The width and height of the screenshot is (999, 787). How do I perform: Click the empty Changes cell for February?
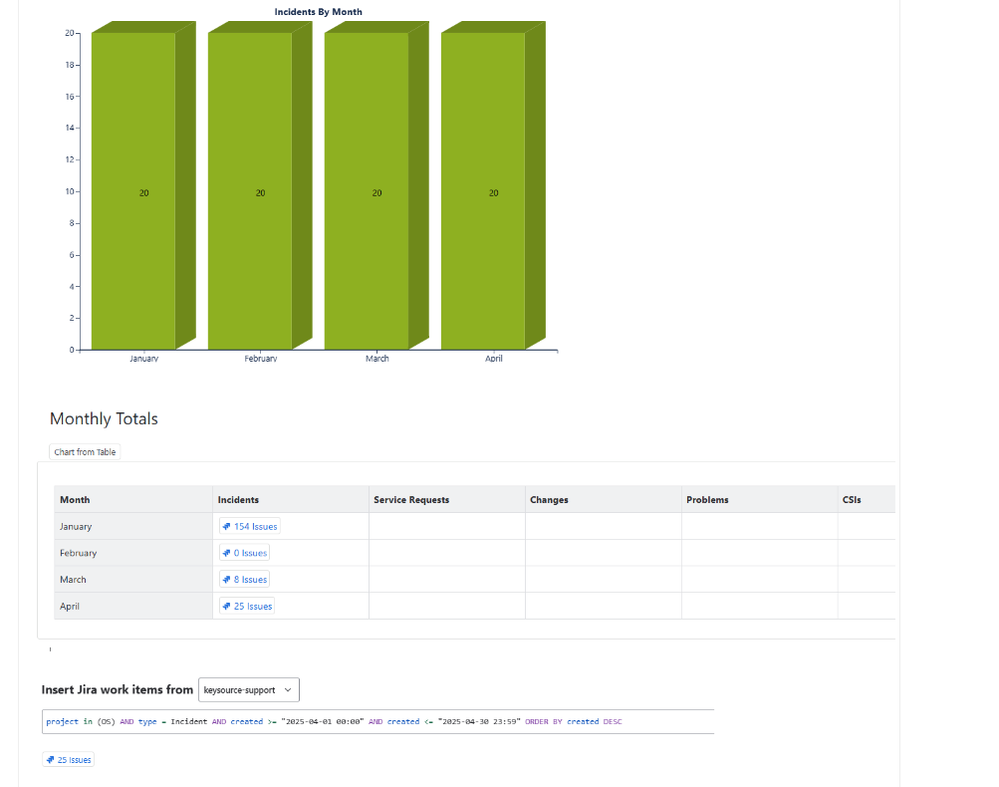point(603,553)
